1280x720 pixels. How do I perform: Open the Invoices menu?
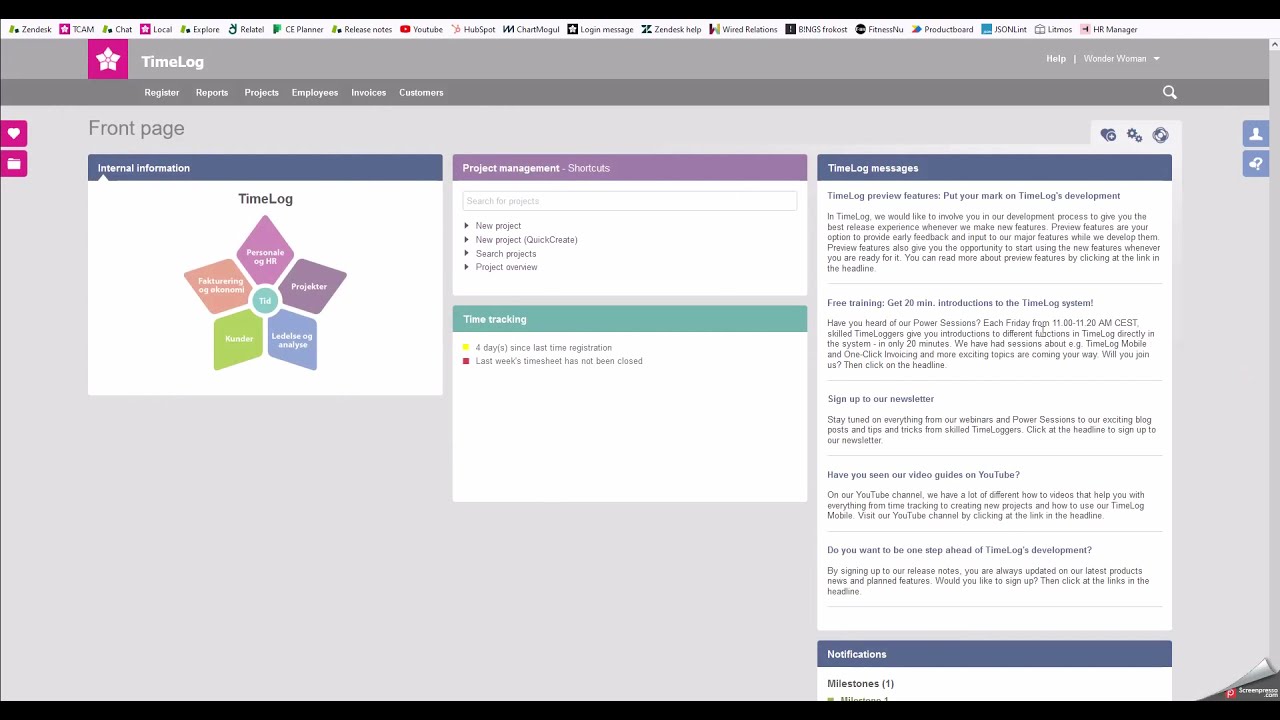368,92
